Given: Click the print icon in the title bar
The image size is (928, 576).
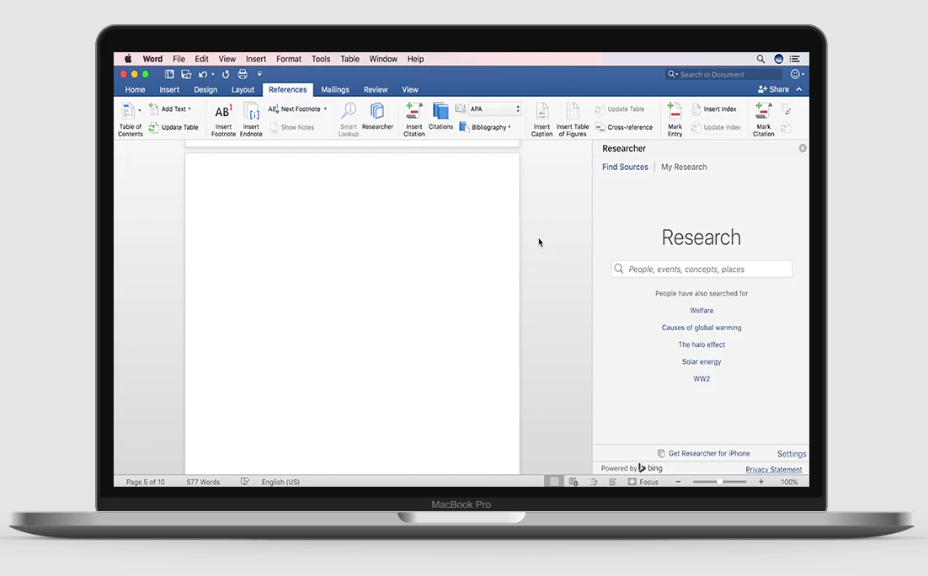Looking at the screenshot, I should pos(243,74).
